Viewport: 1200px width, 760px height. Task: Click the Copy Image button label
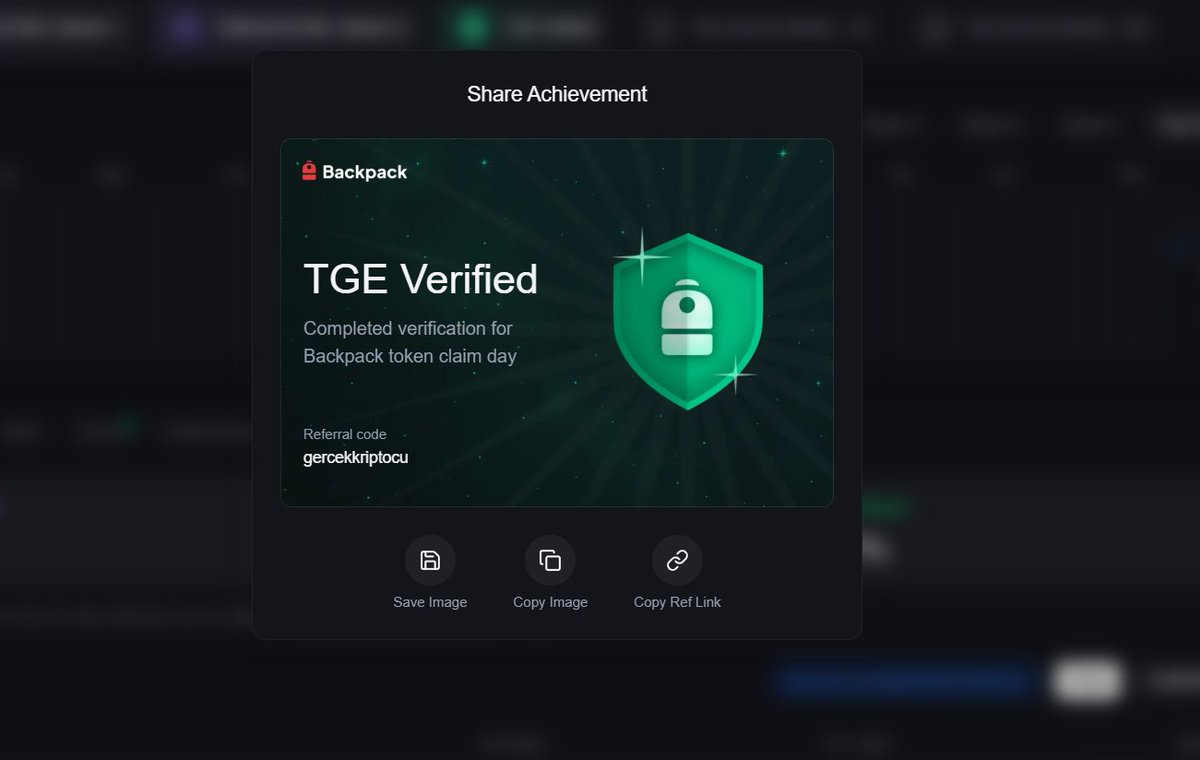(x=550, y=601)
